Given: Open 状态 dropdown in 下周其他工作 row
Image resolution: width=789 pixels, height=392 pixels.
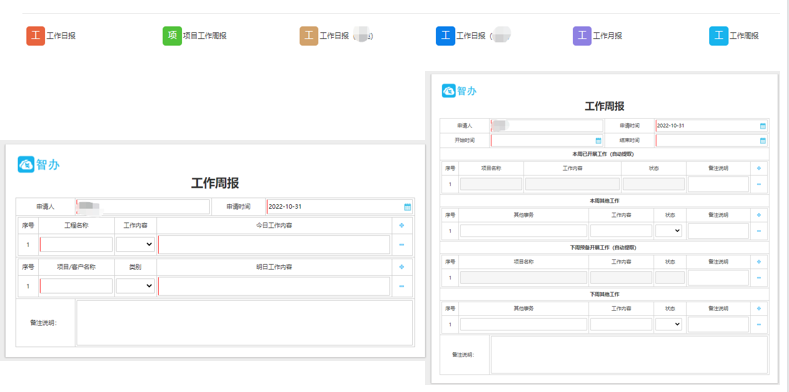Looking at the screenshot, I should click(668, 325).
